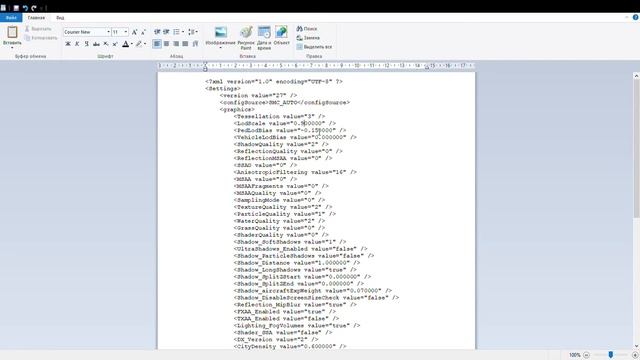Screen dimensions: 640x360
Task: Apply text highlight color
Action: 139,44
